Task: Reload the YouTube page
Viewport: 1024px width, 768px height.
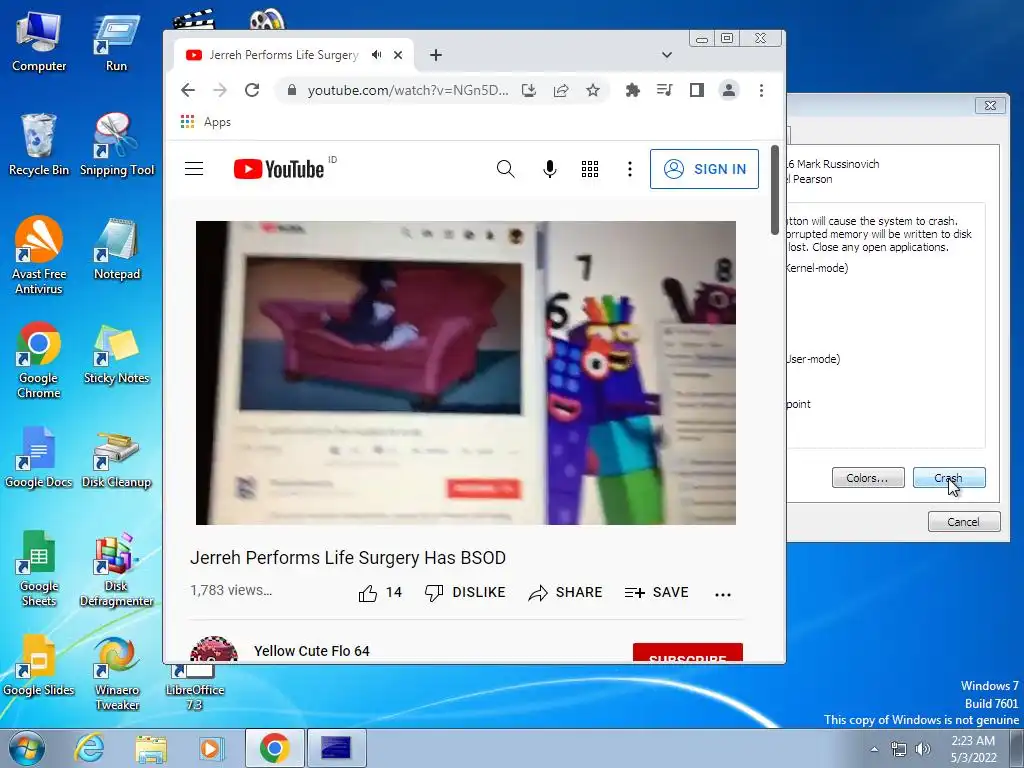Action: click(x=252, y=90)
